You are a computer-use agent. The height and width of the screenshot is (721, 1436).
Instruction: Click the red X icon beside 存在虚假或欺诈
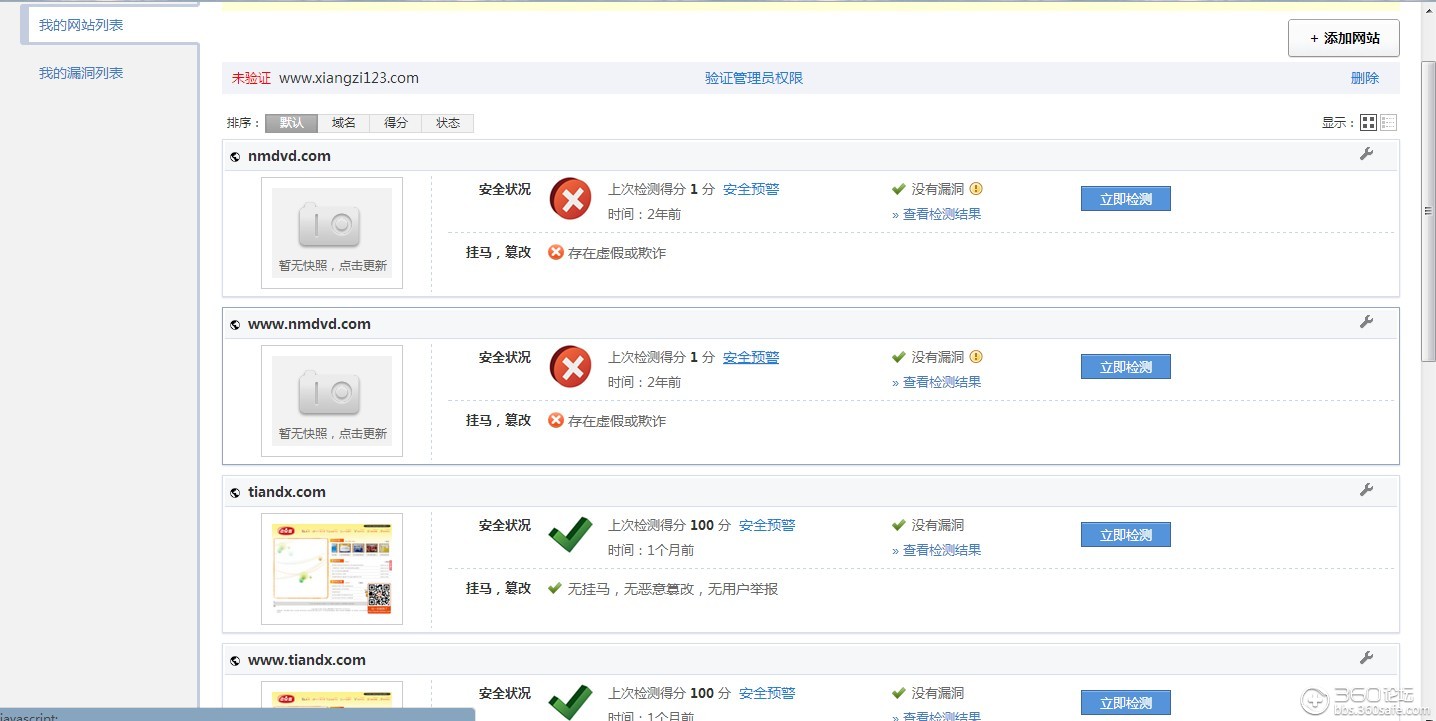(555, 253)
